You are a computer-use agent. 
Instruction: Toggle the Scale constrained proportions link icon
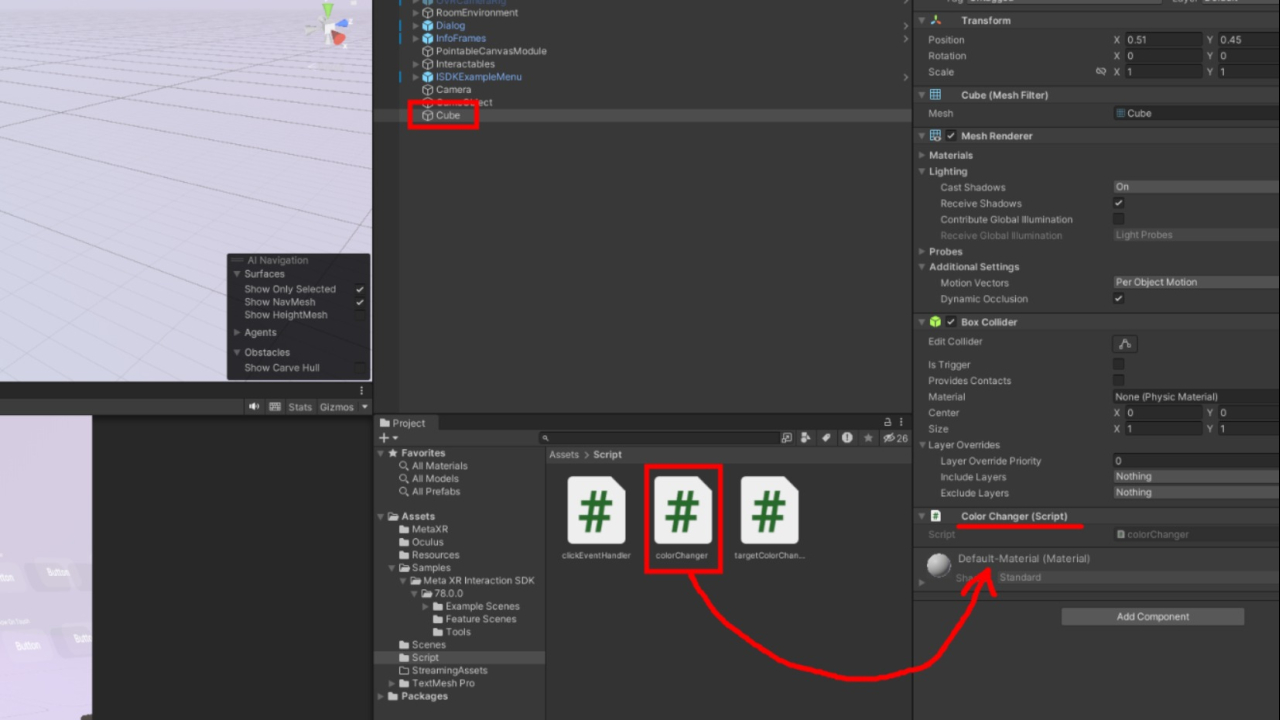click(x=1101, y=72)
